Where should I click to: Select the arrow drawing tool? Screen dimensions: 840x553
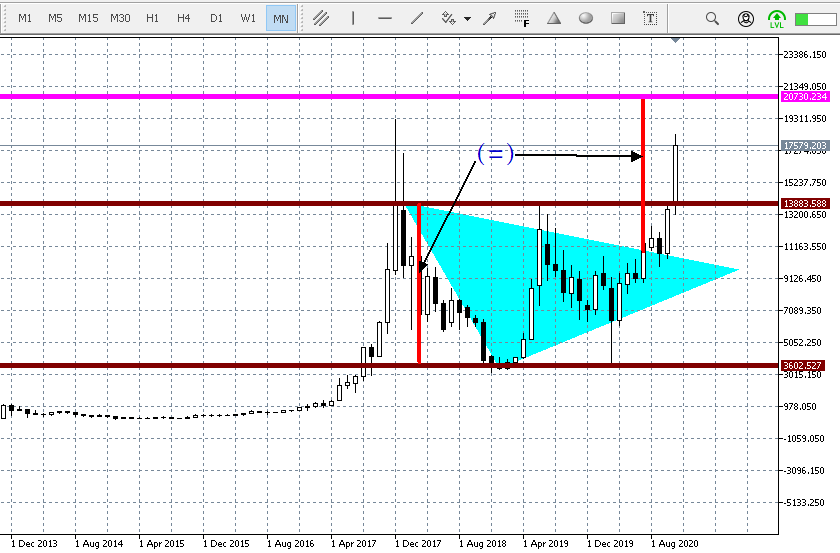click(x=490, y=18)
